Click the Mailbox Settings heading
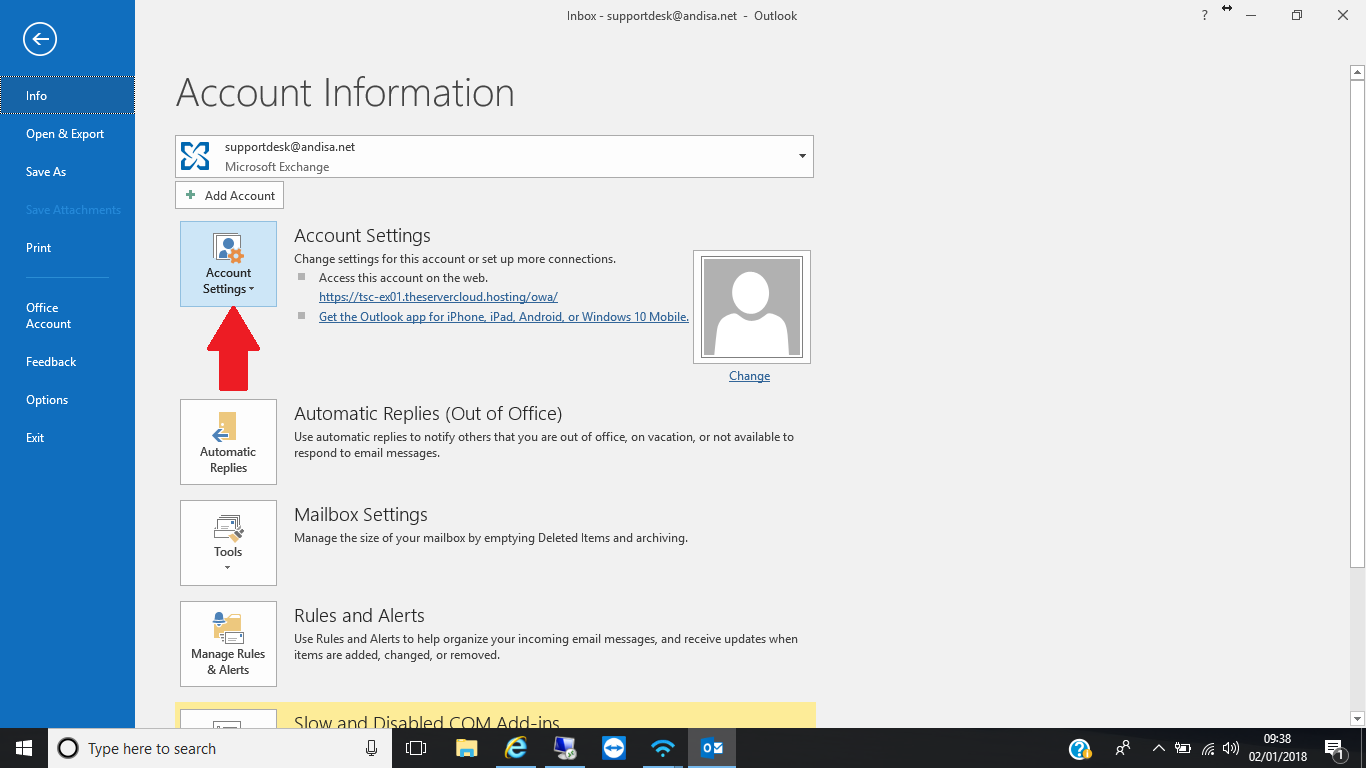Image resolution: width=1366 pixels, height=768 pixels. 361,514
